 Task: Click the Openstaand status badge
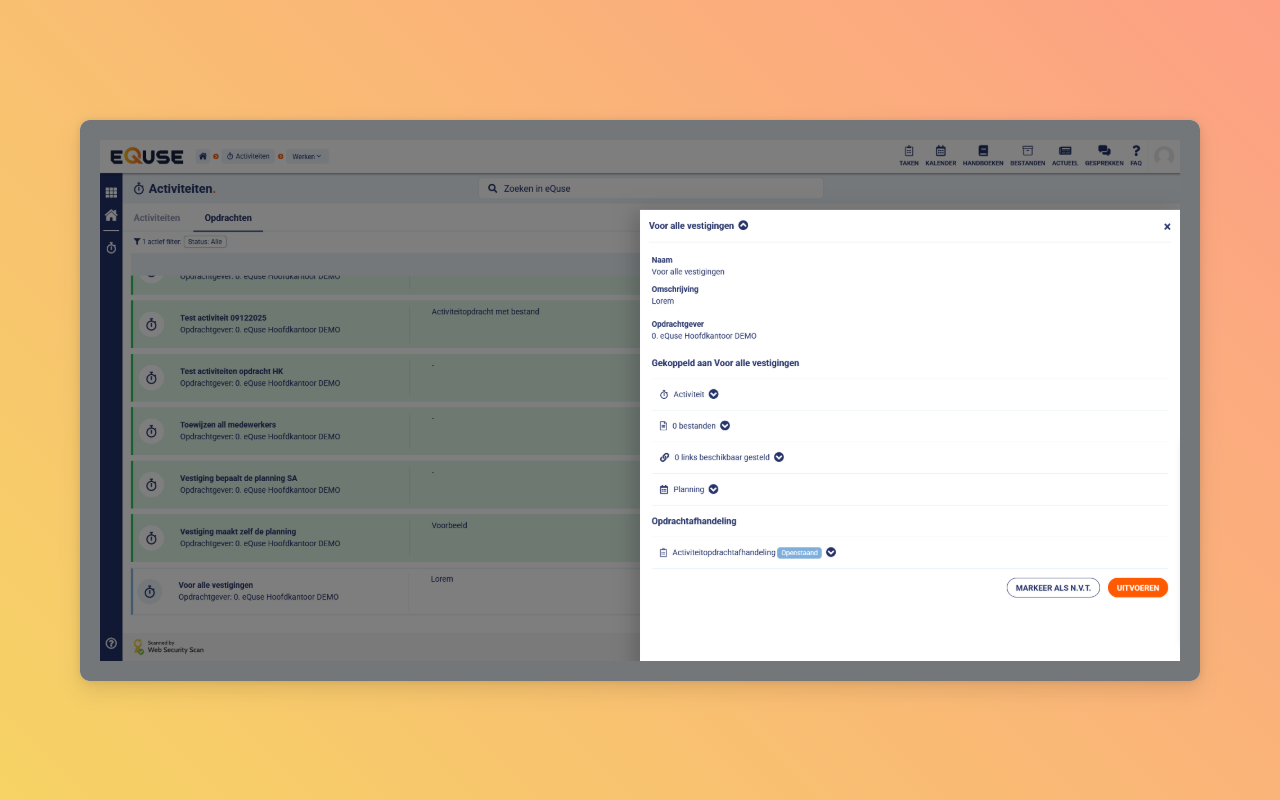coord(799,552)
